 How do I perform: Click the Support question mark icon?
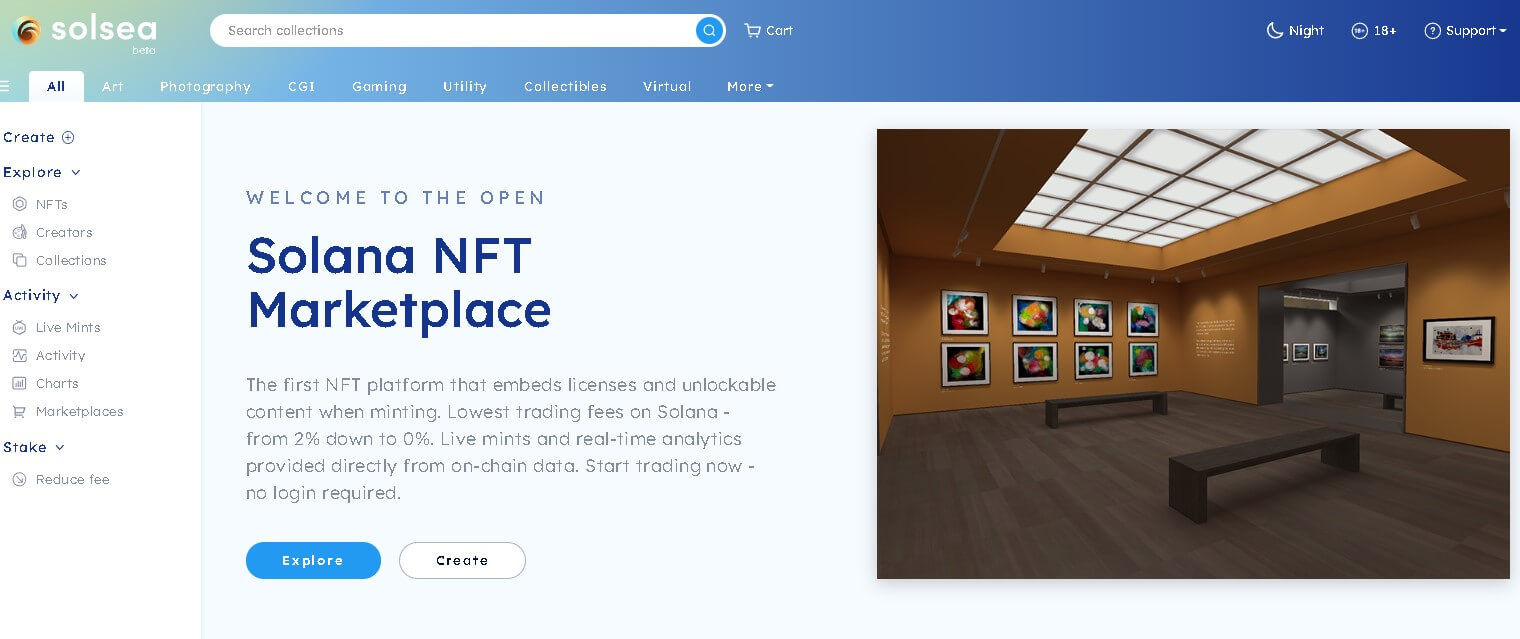pos(1432,31)
